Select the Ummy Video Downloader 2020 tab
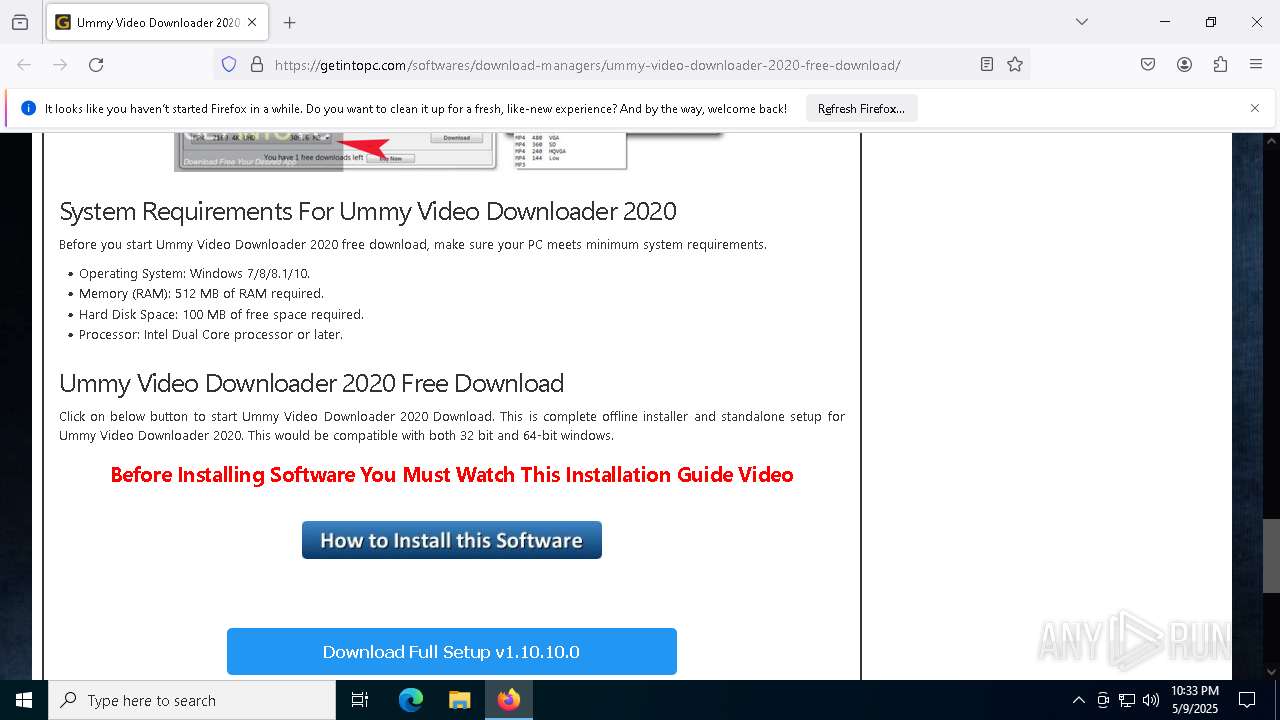Viewport: 1280px width, 720px height. tap(156, 22)
